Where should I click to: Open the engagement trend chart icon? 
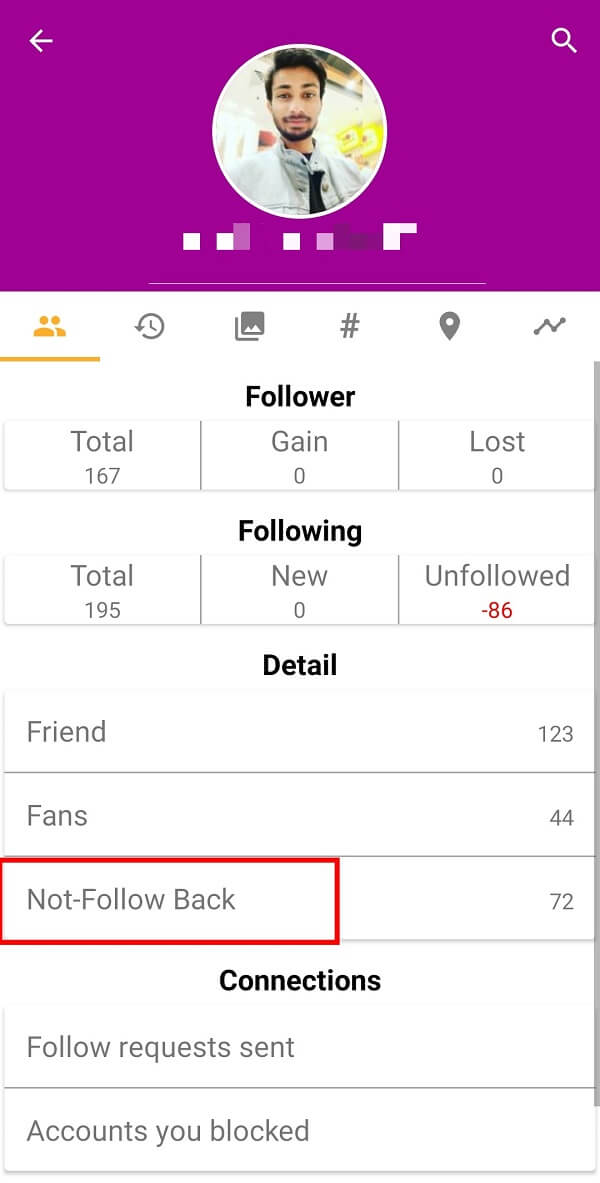click(548, 325)
